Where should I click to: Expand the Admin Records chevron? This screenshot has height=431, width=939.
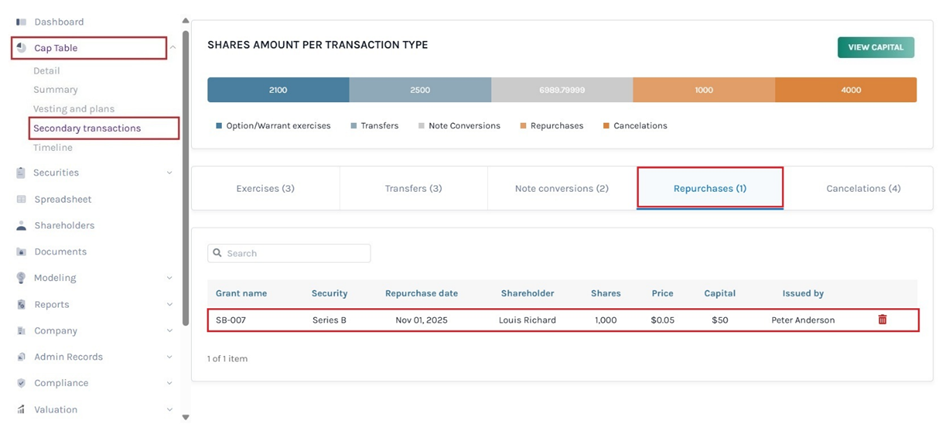pos(169,357)
